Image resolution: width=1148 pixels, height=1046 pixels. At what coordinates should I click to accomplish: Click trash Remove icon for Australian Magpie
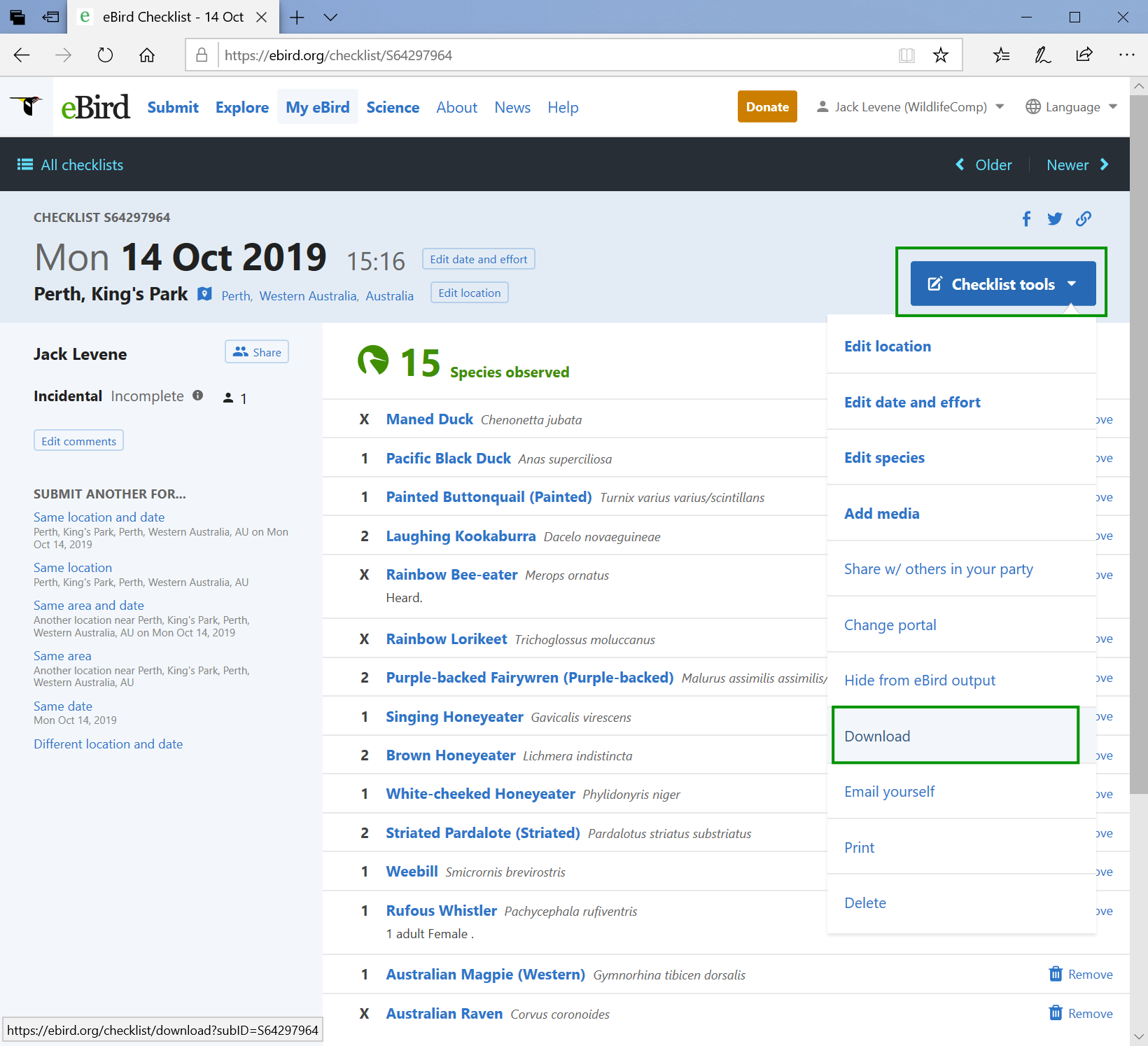click(1056, 974)
